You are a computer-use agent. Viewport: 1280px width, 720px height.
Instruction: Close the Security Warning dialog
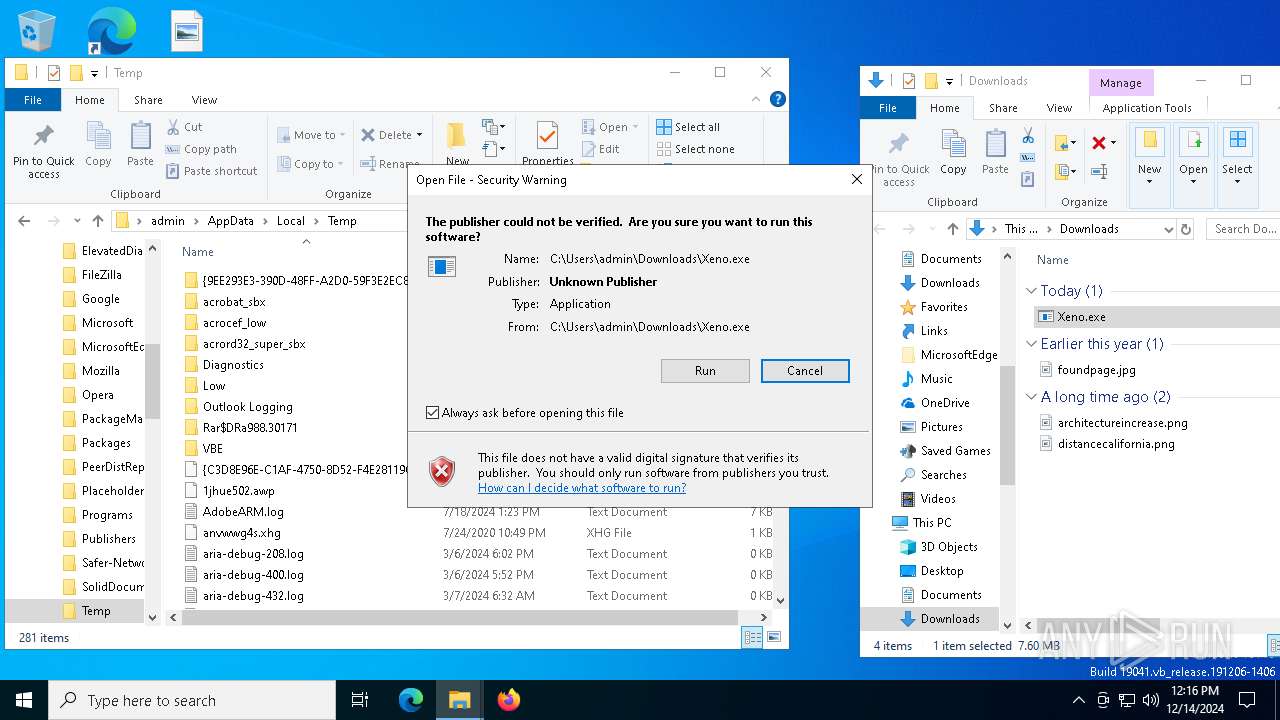click(856, 180)
